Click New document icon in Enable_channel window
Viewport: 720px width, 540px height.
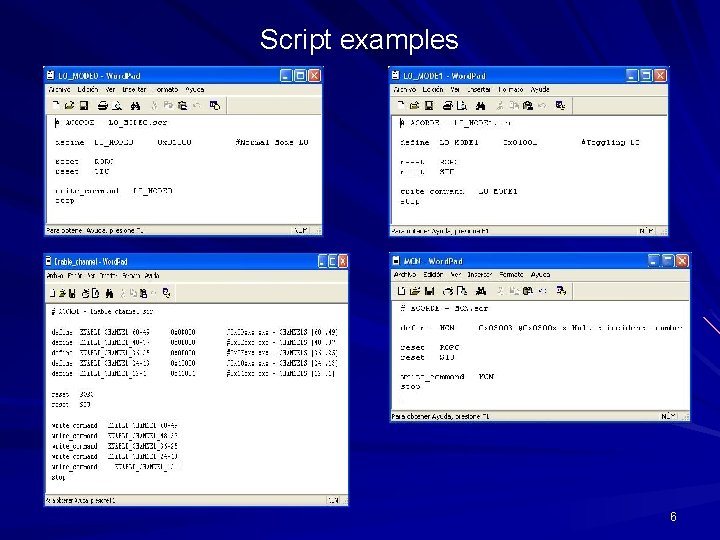tap(52, 293)
